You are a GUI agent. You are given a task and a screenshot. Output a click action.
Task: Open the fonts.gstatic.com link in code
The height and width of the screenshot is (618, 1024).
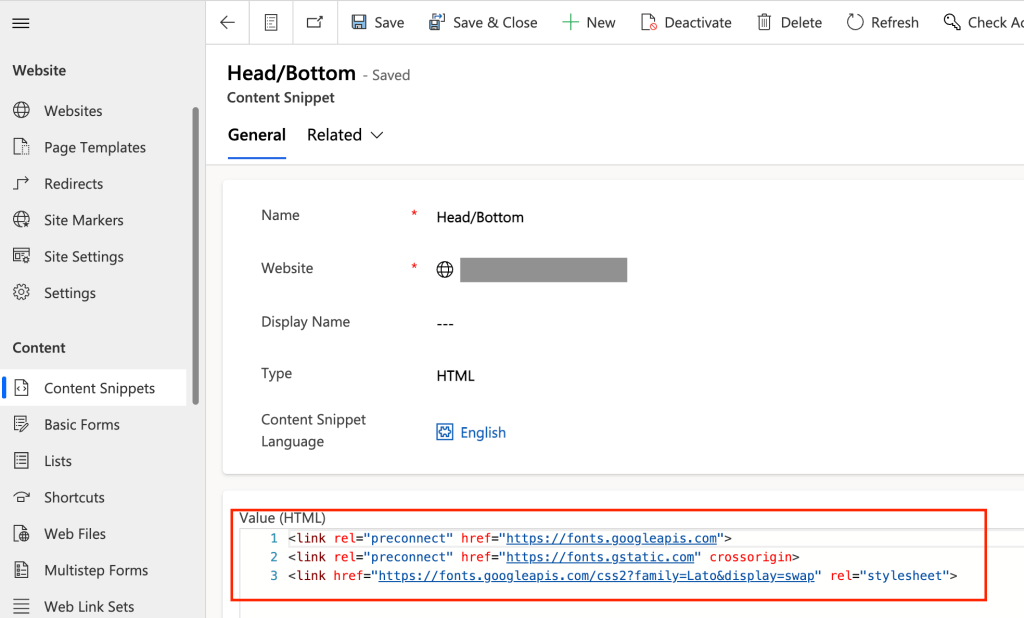(600, 557)
